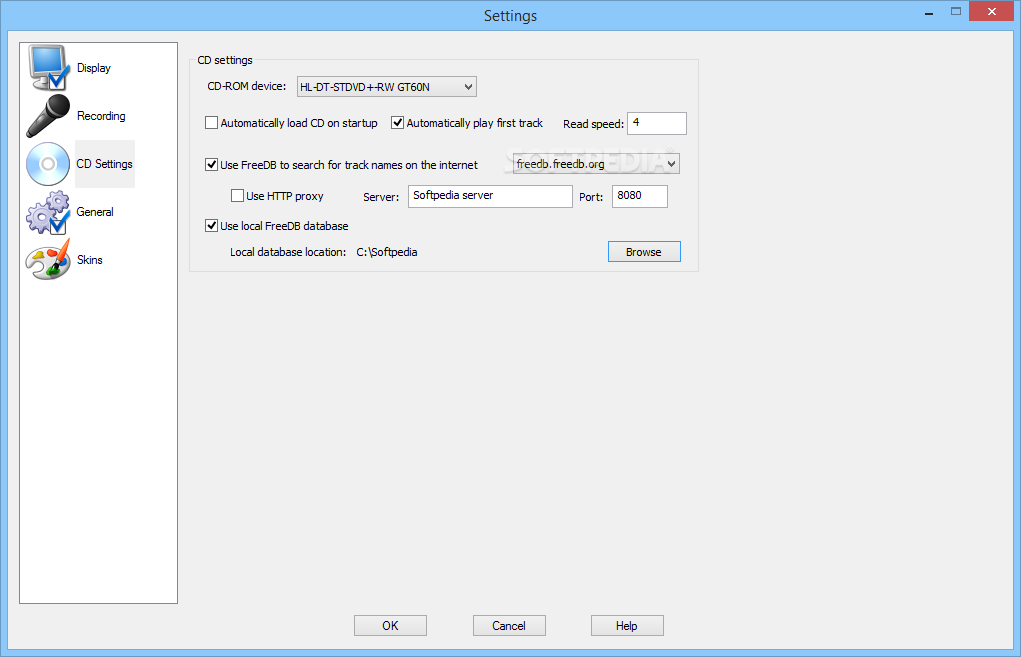Minimize the Settings window
Image resolution: width=1021 pixels, height=657 pixels.
(x=929, y=12)
